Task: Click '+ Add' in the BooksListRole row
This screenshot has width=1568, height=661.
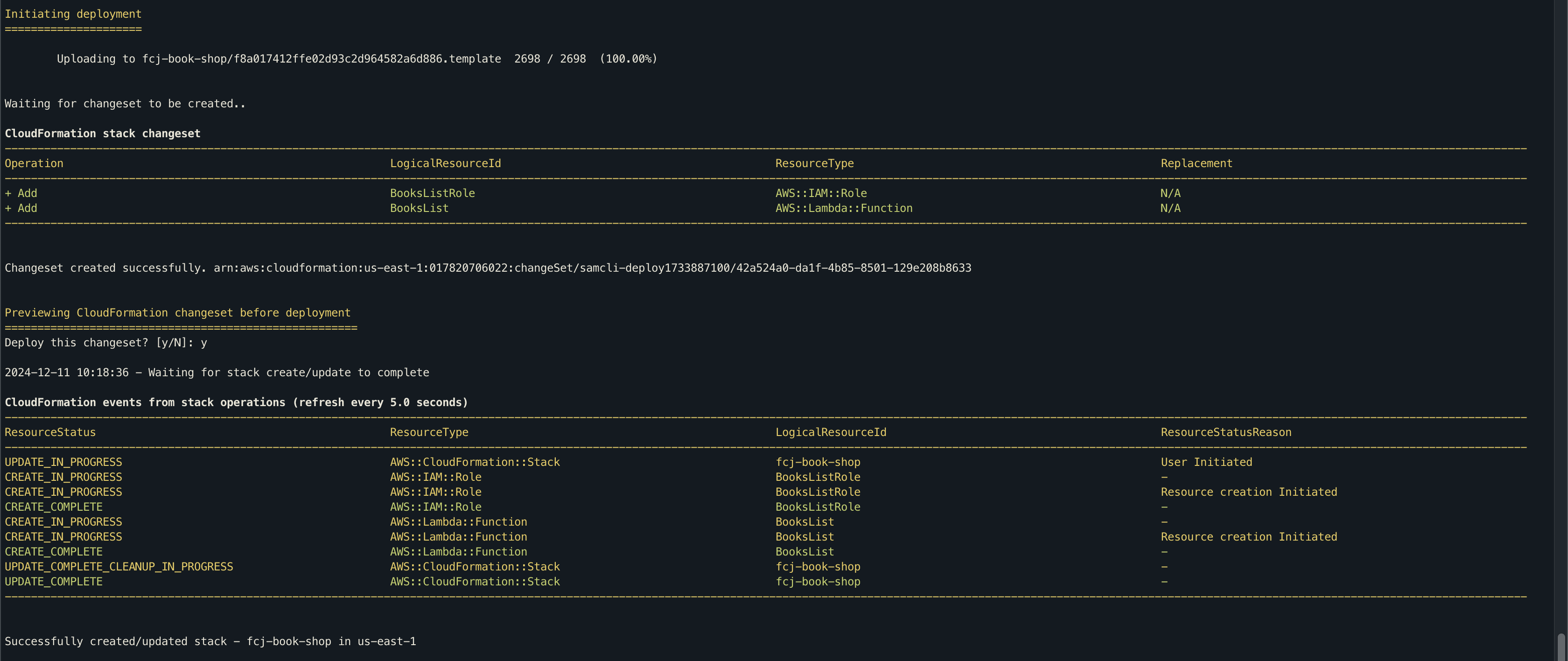Action: (21, 194)
